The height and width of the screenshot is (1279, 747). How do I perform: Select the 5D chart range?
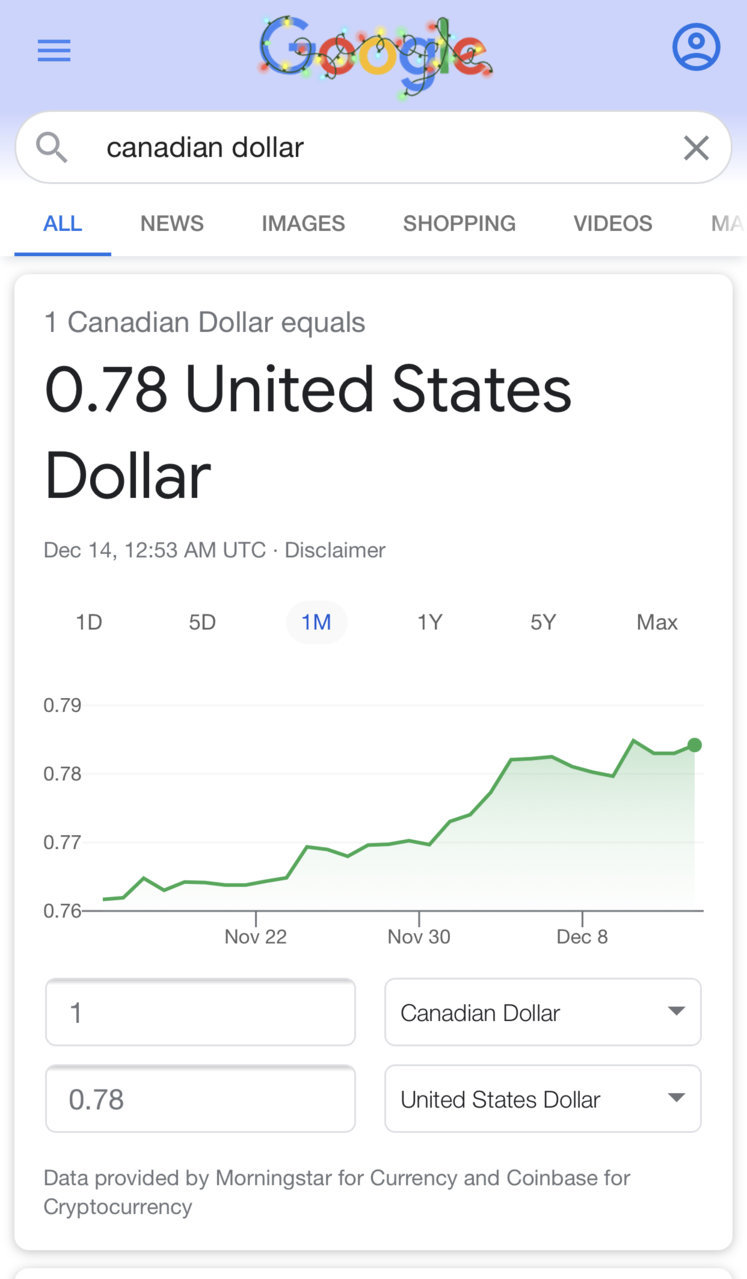click(202, 622)
